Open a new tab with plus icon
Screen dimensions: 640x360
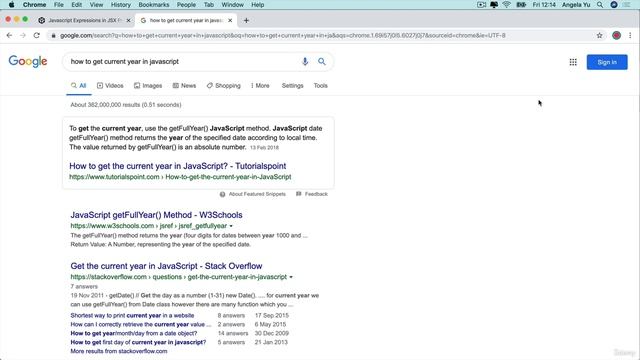point(246,20)
